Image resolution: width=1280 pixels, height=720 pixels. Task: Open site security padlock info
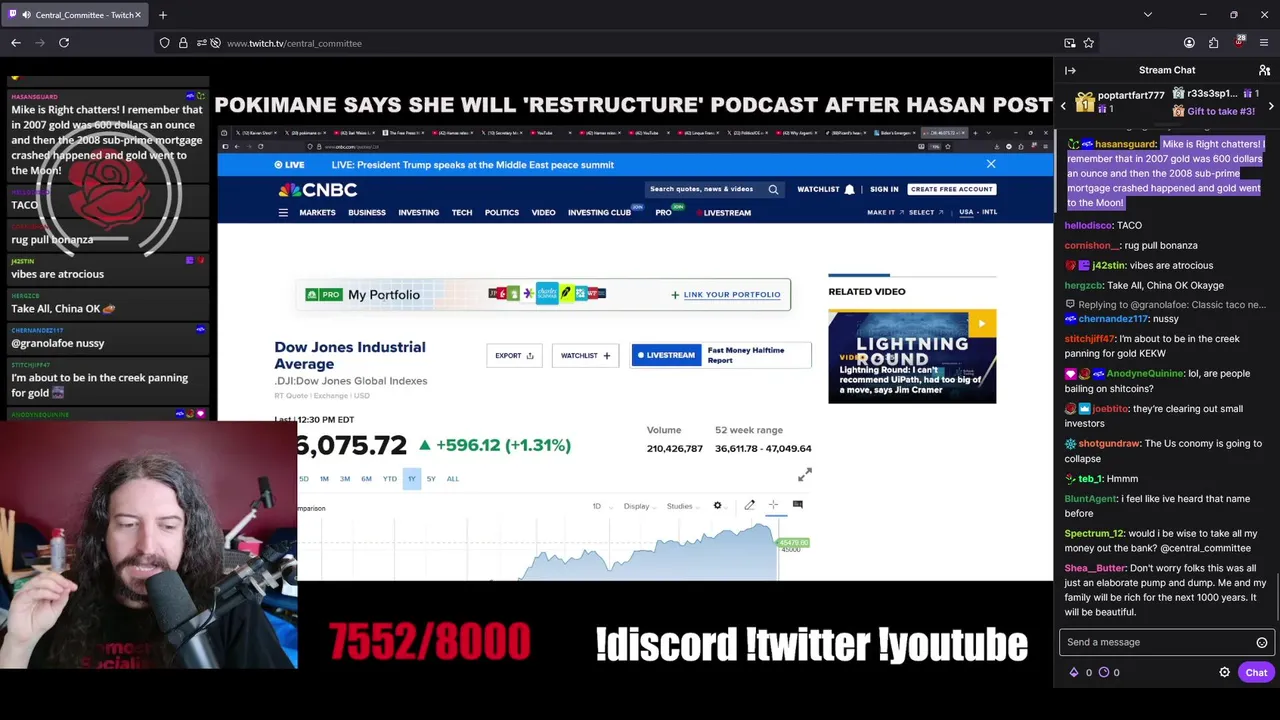(183, 43)
